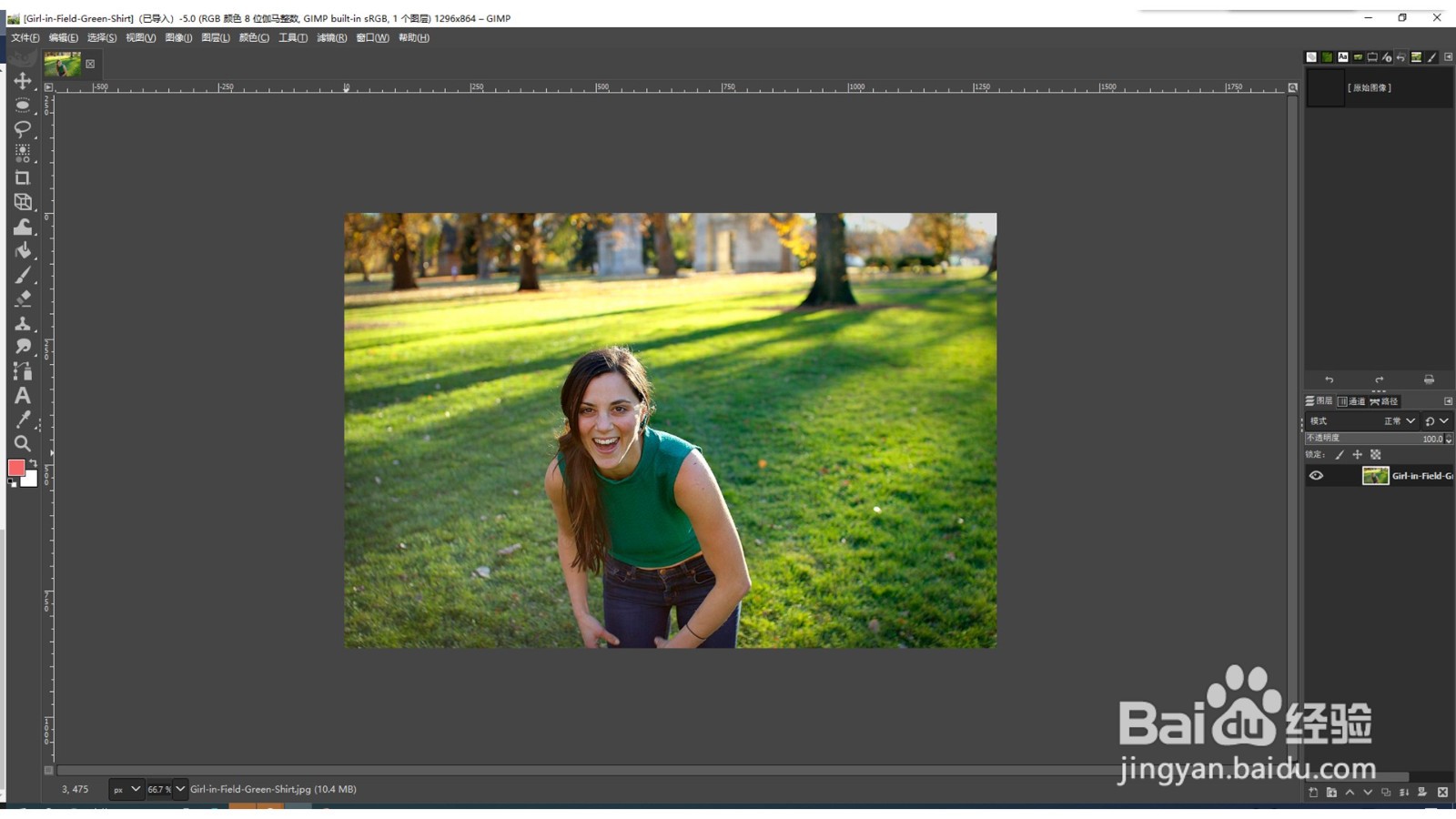Open the px unit dropdown in status bar

(126, 789)
